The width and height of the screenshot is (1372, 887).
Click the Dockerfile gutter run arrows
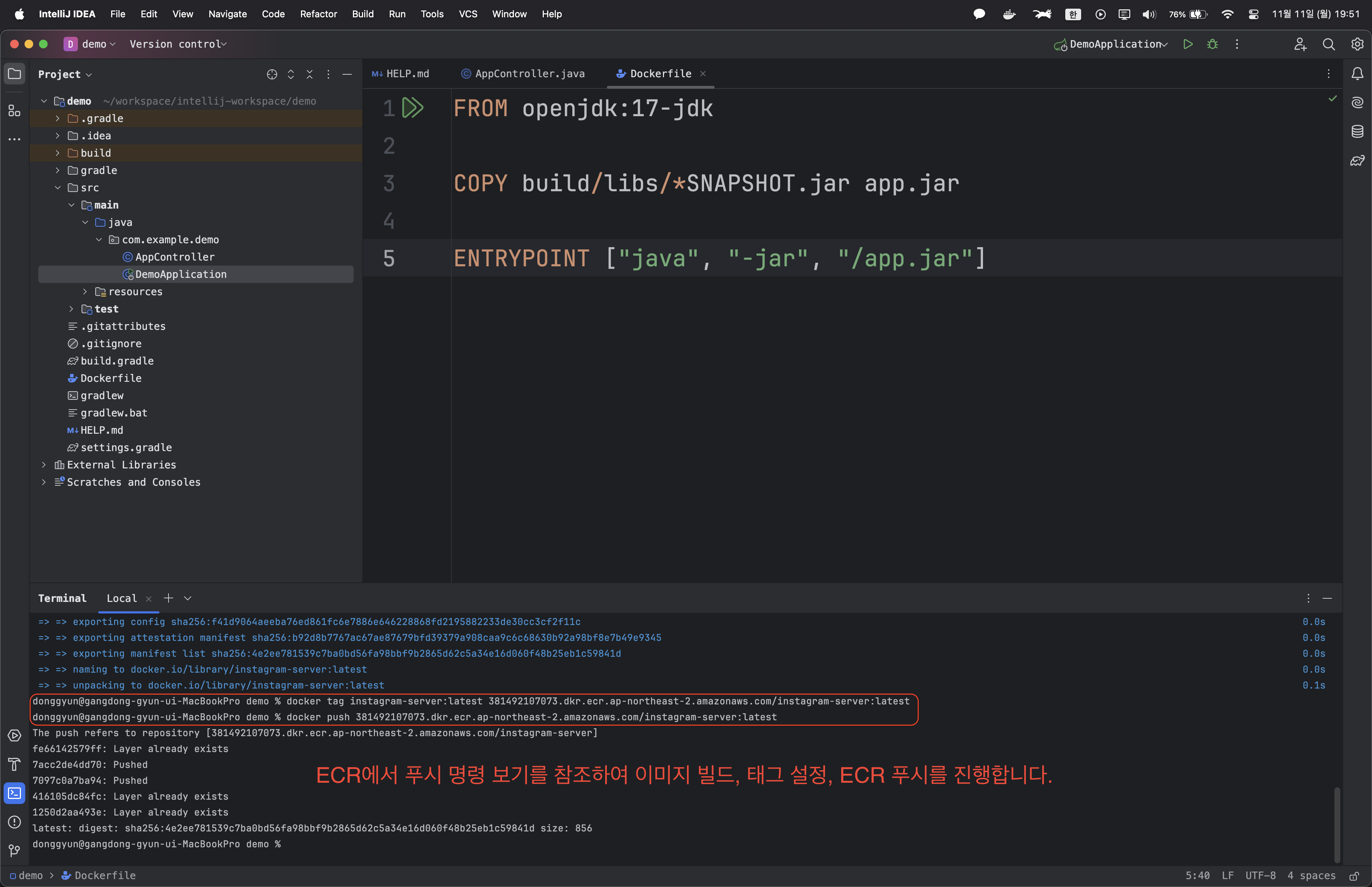click(412, 108)
